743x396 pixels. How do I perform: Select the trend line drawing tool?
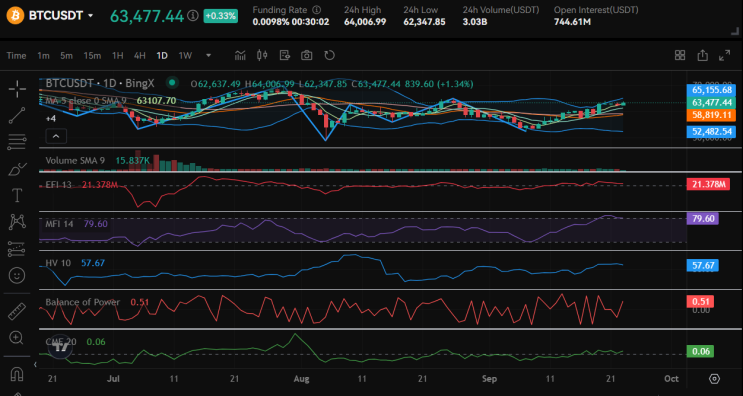pos(17,115)
